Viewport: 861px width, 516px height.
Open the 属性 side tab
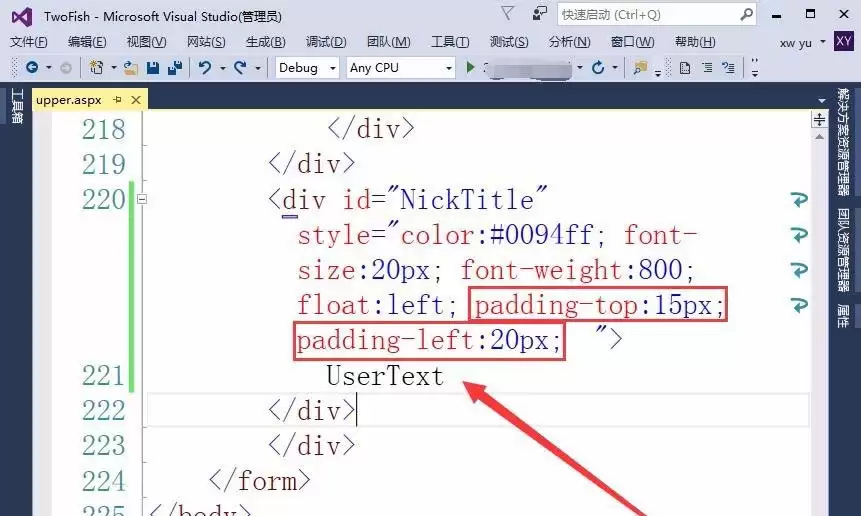[843, 316]
